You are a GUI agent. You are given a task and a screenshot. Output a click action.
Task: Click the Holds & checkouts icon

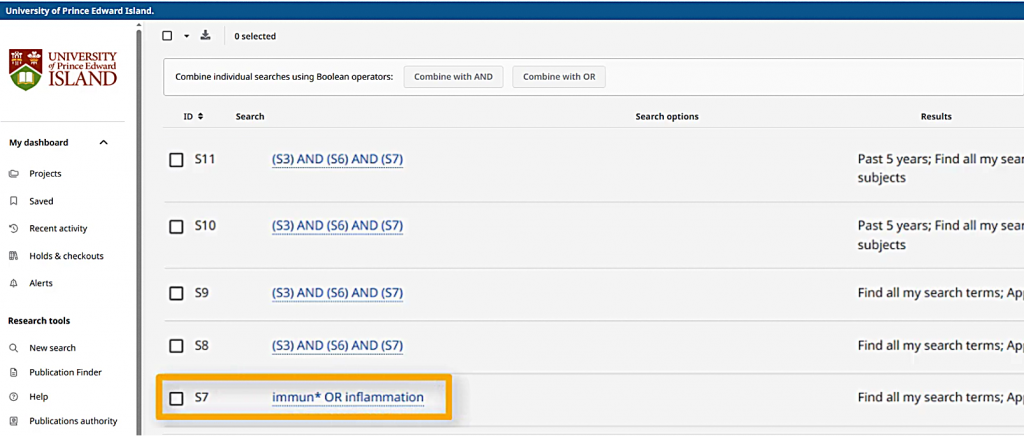click(x=14, y=256)
